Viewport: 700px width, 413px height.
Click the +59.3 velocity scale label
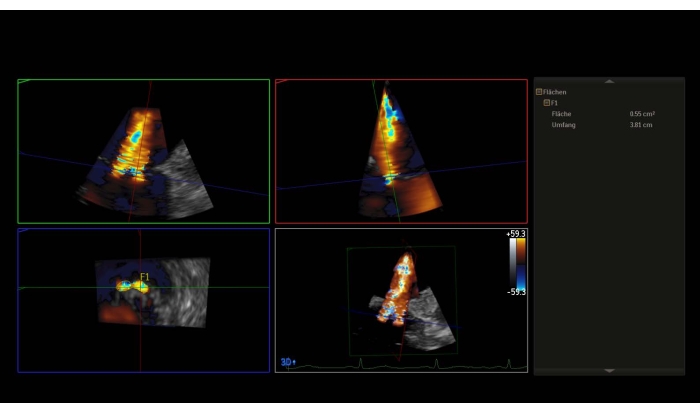click(x=517, y=234)
